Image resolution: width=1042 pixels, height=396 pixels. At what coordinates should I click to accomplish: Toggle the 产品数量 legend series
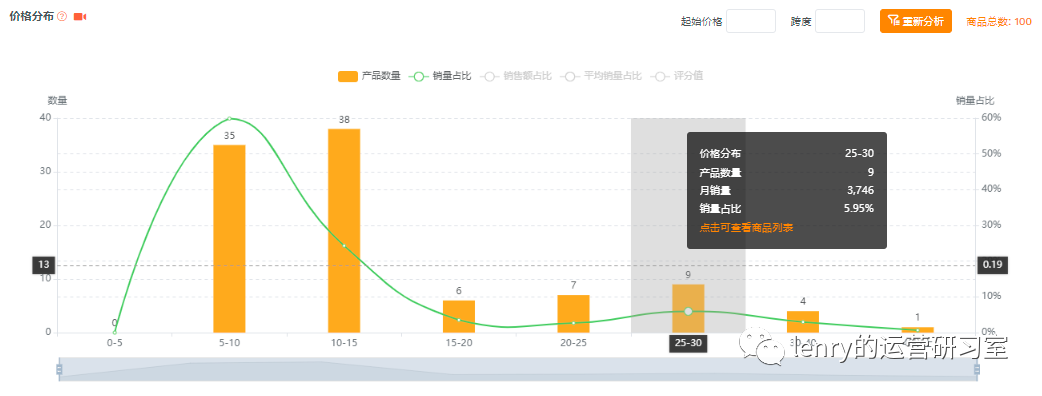(369, 76)
